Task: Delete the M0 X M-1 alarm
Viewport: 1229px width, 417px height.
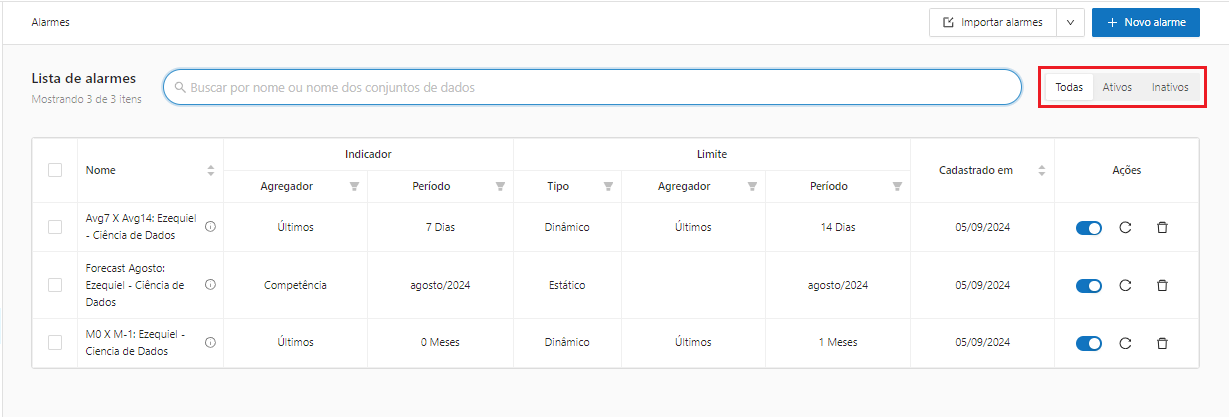Action: pos(1162,343)
